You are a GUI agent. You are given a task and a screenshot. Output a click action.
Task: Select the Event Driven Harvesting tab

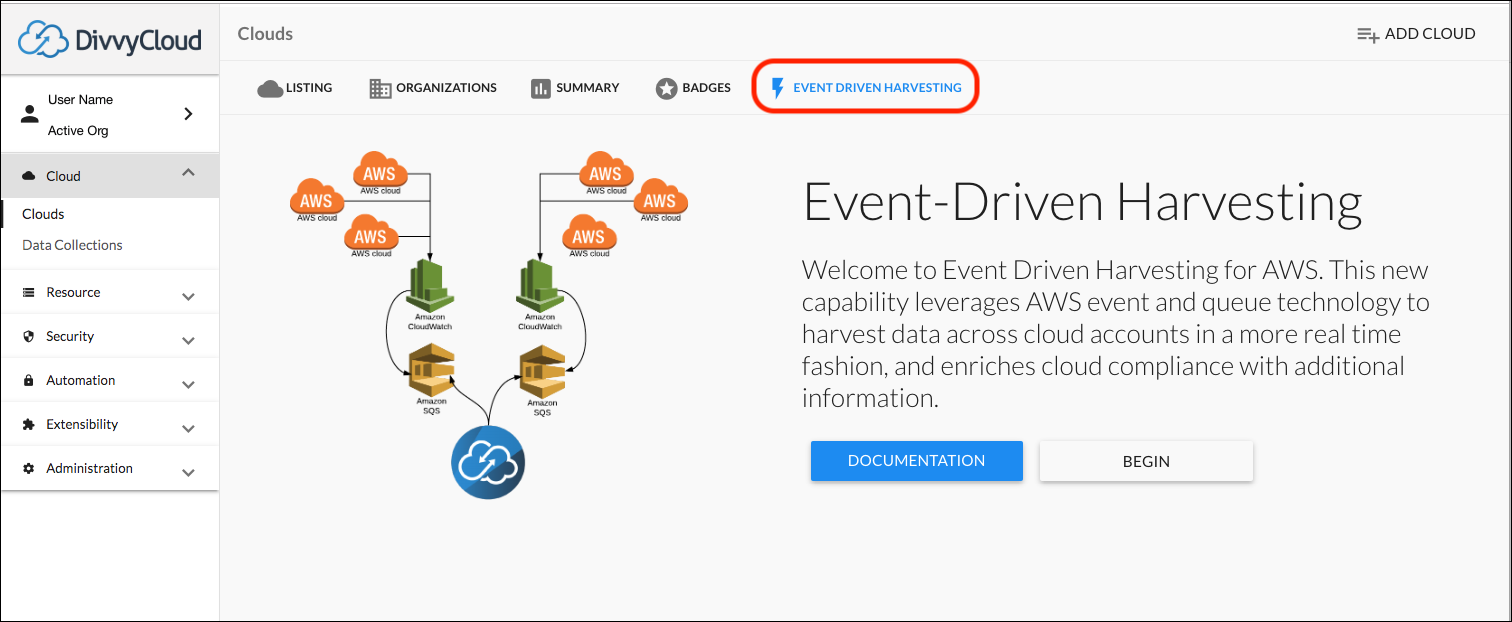pyautogui.click(x=865, y=88)
